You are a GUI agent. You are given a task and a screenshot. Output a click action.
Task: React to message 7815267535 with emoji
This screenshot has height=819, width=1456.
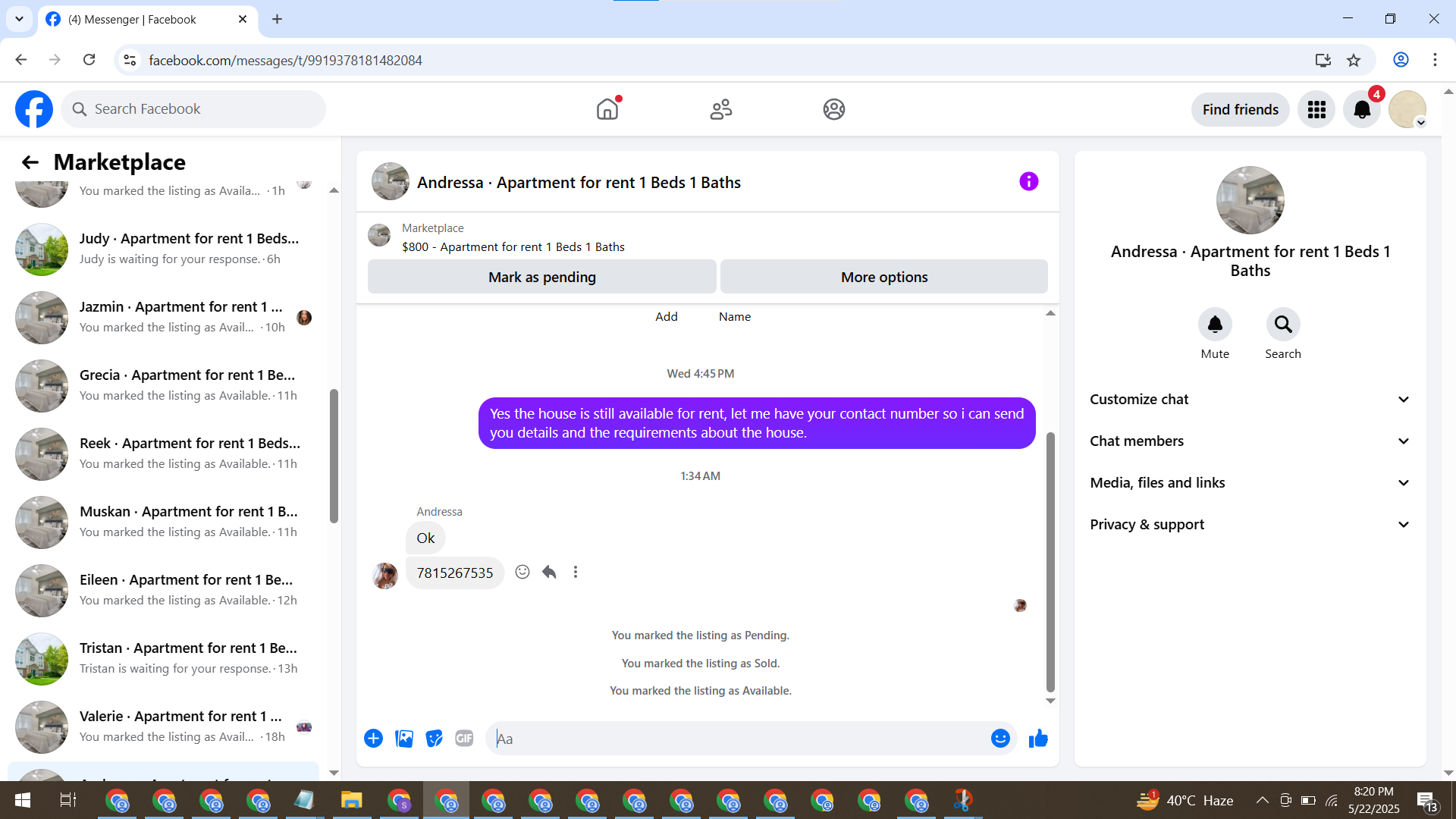pos(522,572)
